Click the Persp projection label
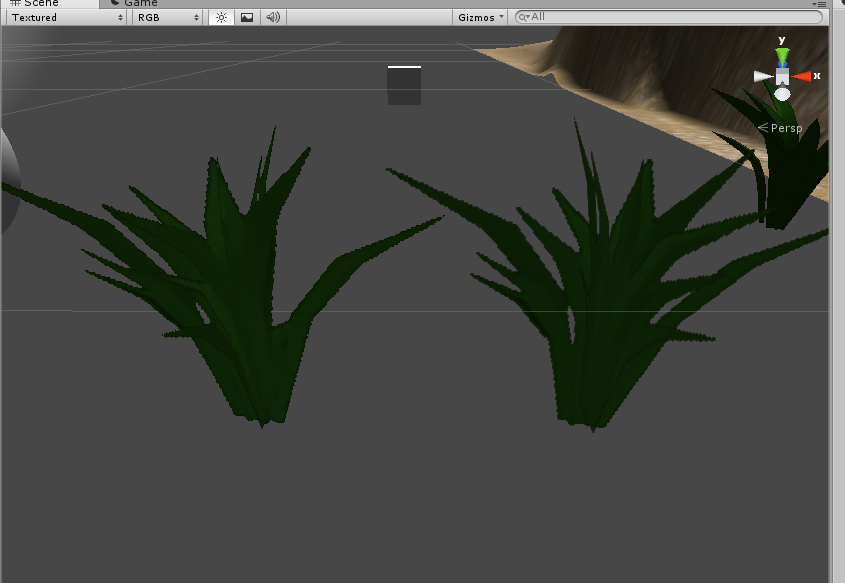Image resolution: width=845 pixels, height=583 pixels. (x=785, y=128)
